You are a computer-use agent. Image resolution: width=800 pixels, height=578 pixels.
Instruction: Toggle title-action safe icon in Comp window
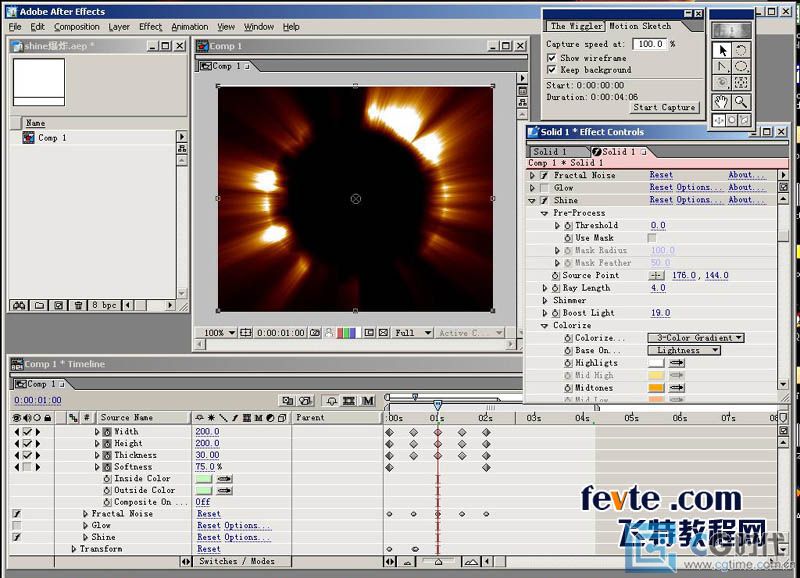pyautogui.click(x=246, y=333)
